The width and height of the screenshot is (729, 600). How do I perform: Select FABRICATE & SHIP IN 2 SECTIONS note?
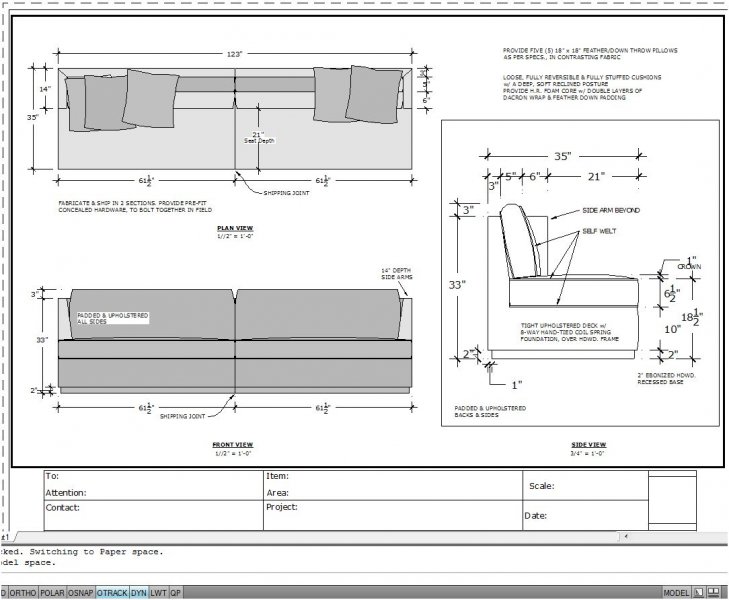(135, 206)
